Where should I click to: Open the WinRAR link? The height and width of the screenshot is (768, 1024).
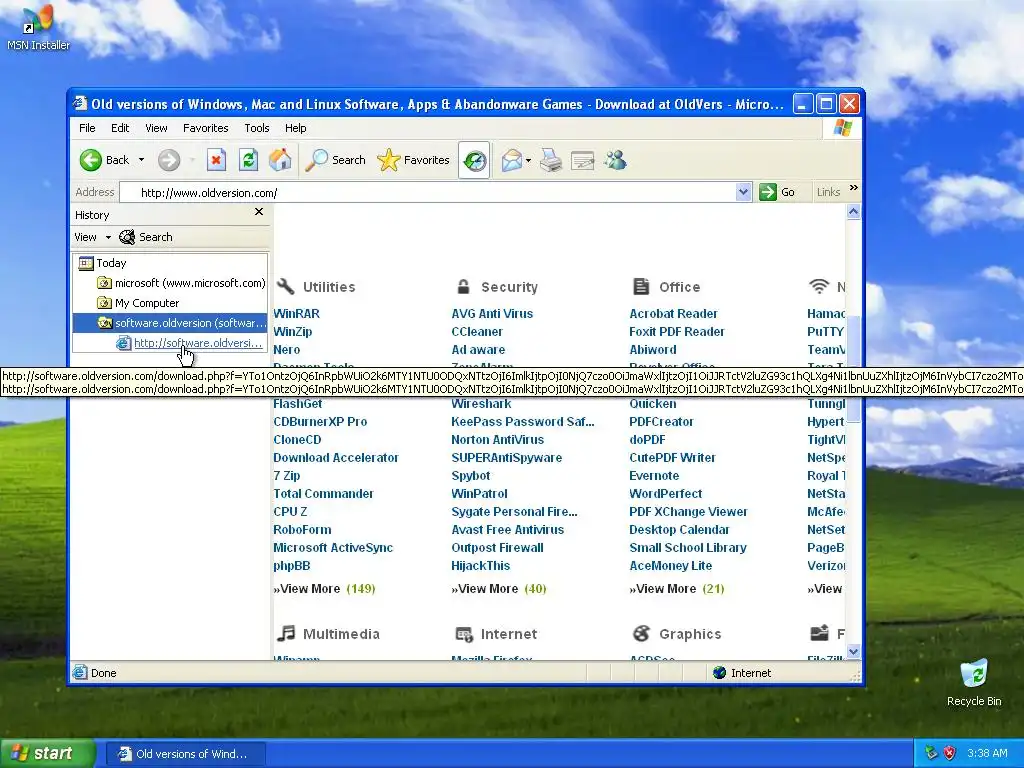[x=296, y=313]
